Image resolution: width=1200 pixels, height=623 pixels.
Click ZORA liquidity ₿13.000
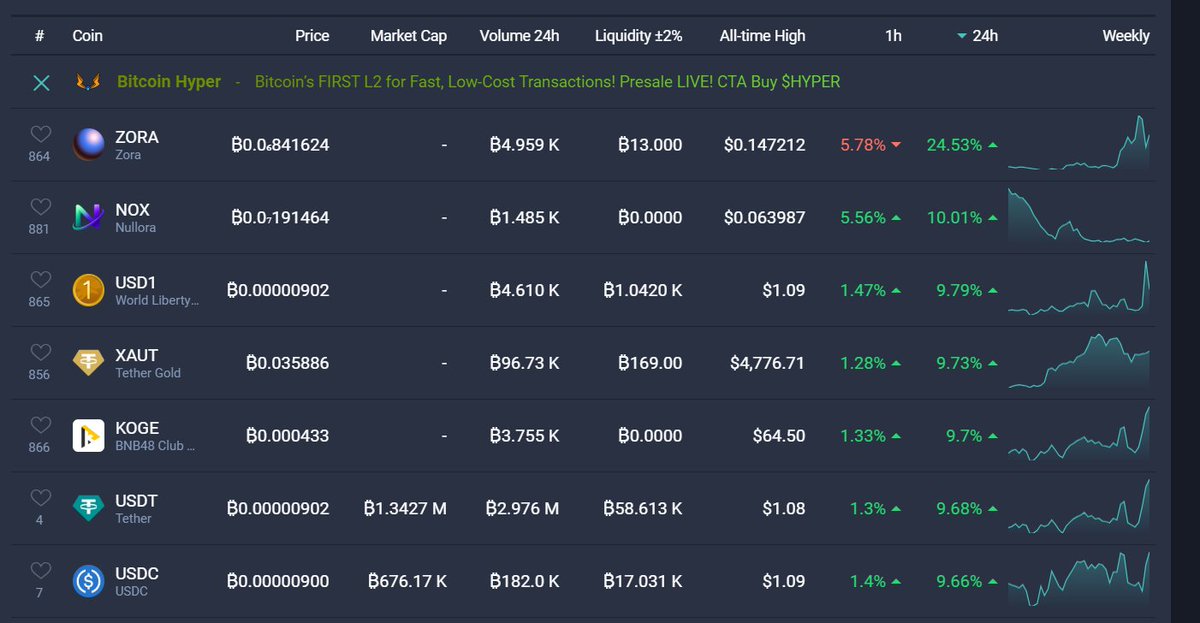650,145
